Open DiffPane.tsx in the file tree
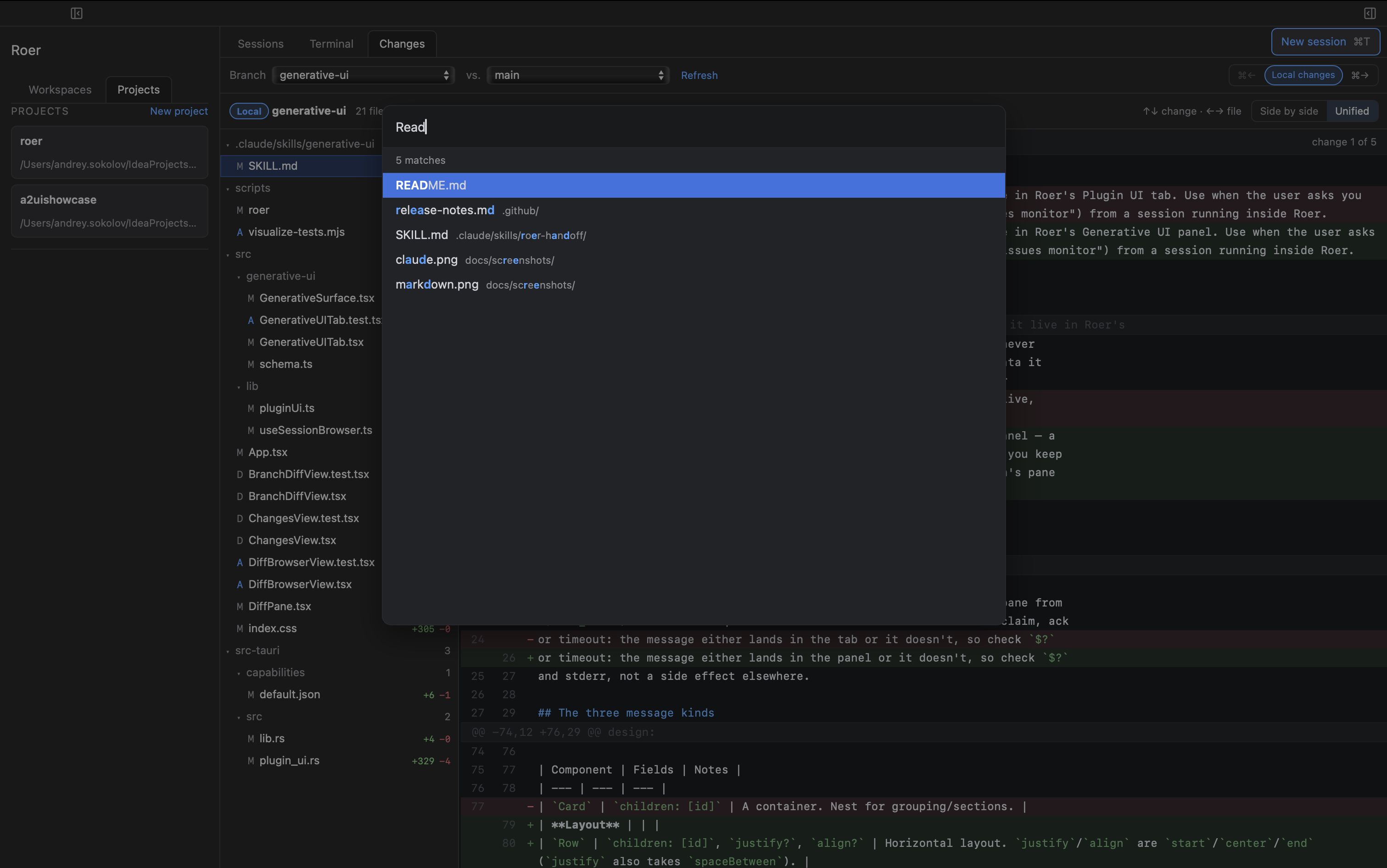Viewport: 1387px width, 868px height. 279,606
